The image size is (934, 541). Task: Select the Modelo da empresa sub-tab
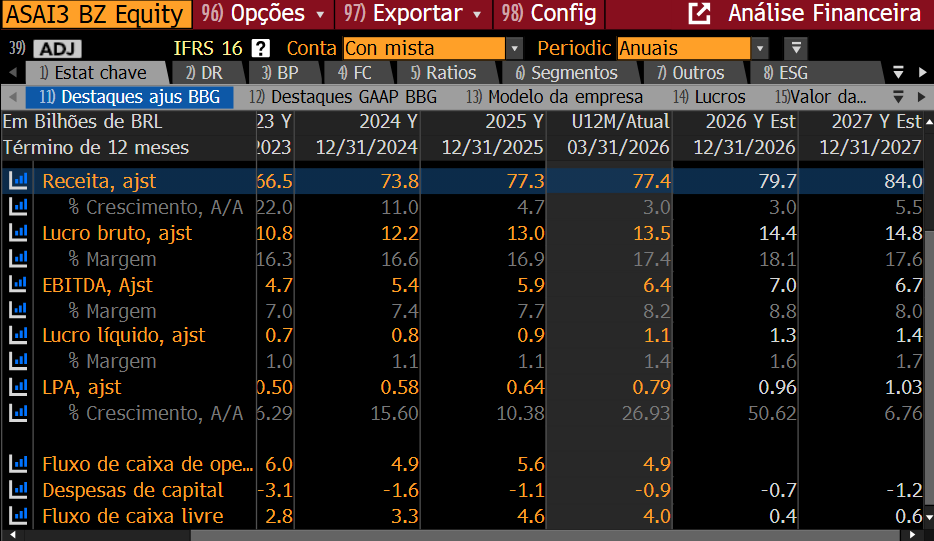(x=555, y=97)
